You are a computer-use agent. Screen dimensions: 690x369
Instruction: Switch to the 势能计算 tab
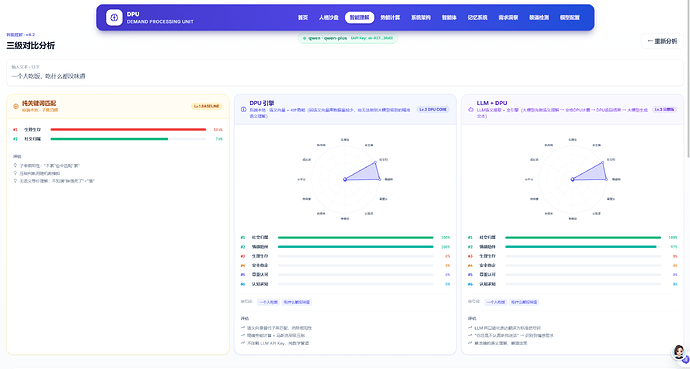coord(390,18)
